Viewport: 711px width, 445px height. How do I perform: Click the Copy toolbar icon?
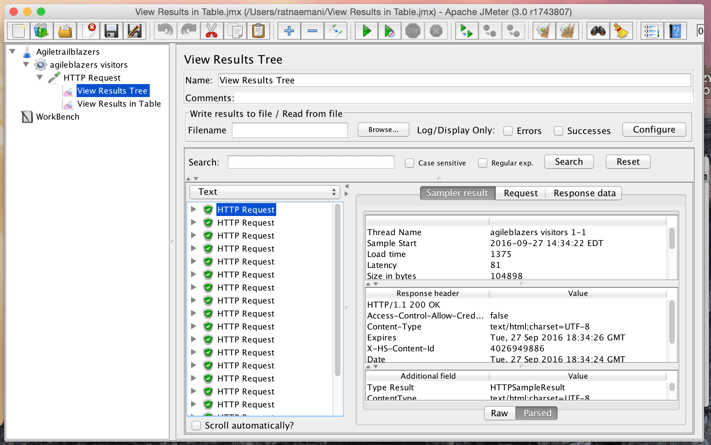pos(235,31)
